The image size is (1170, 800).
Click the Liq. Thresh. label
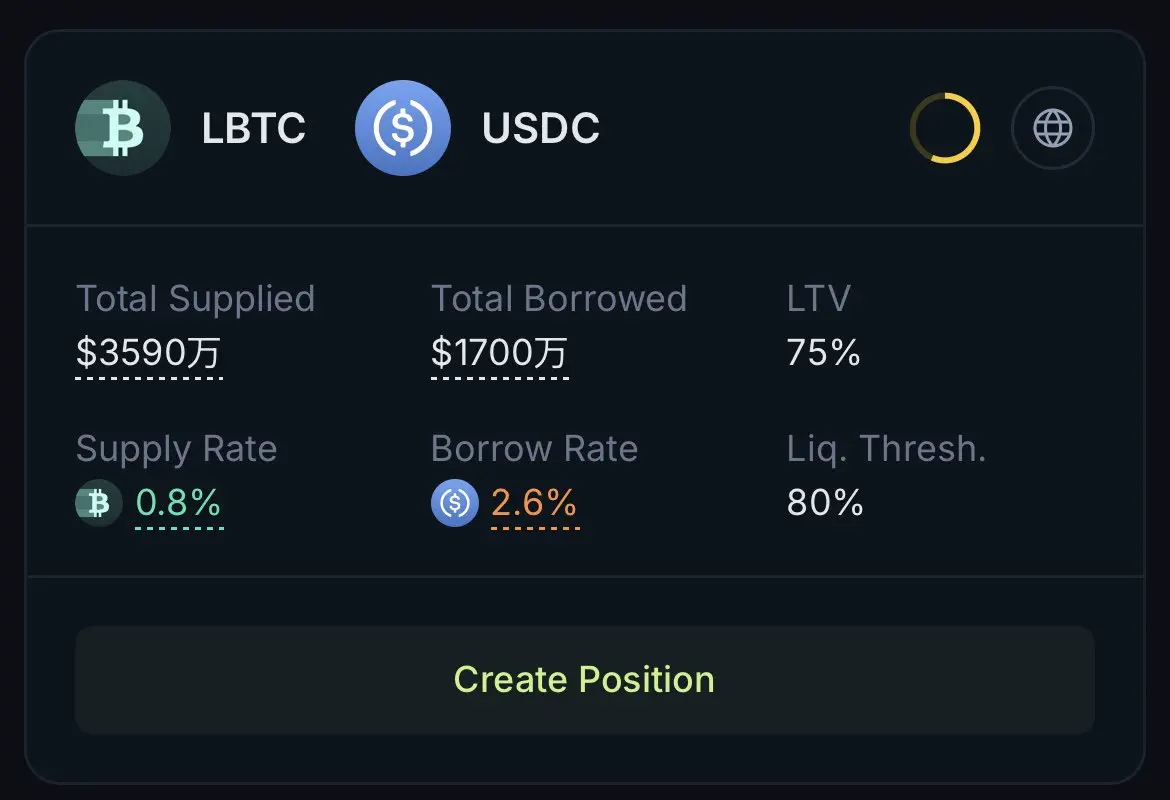886,450
